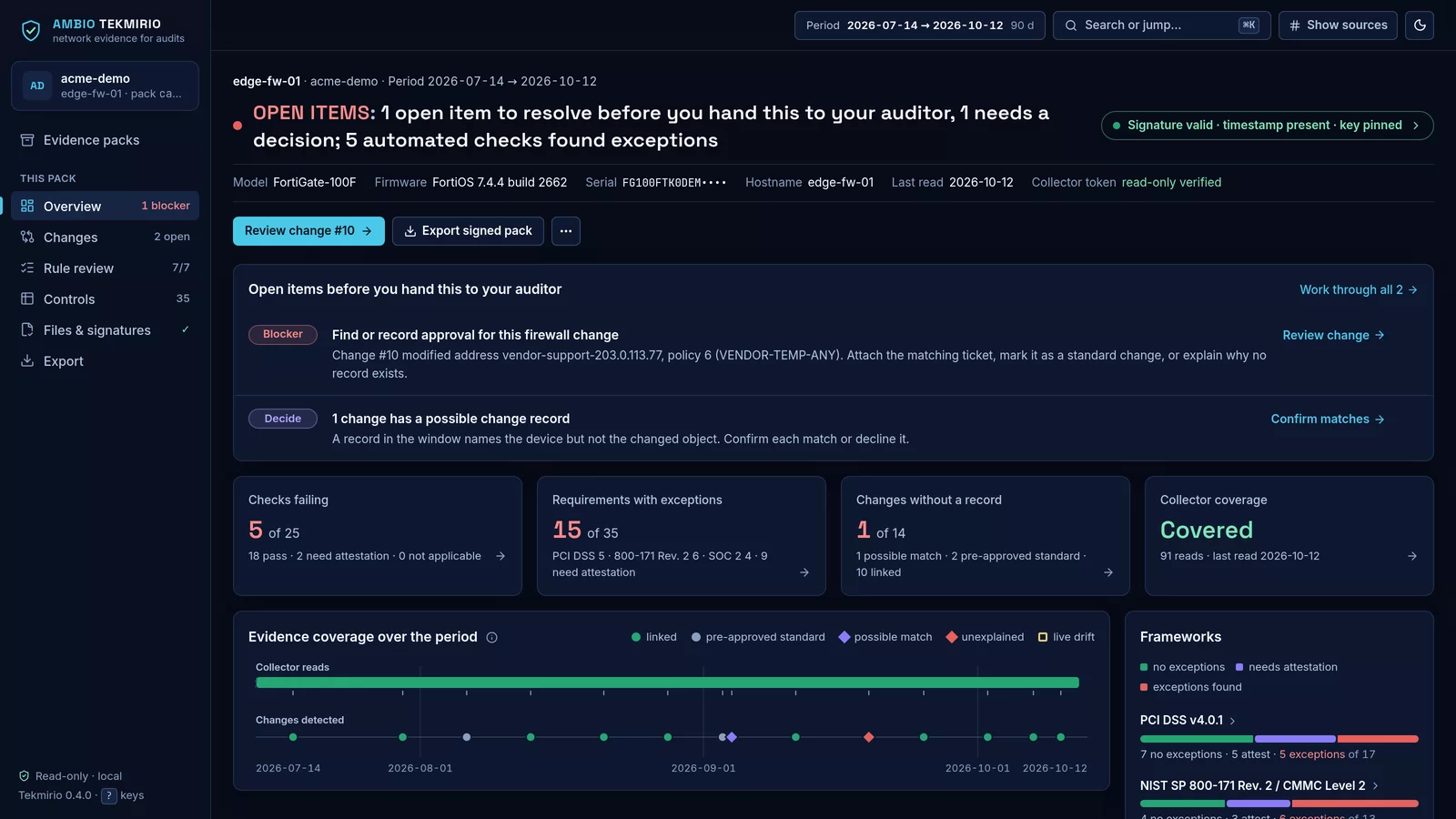Click the "live drift" legend entry

(1067, 637)
